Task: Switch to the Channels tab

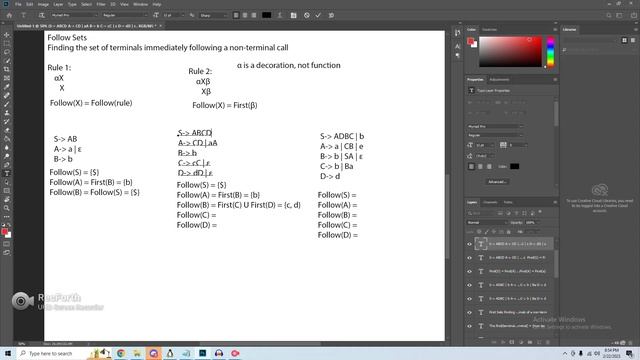Action: 490,202
